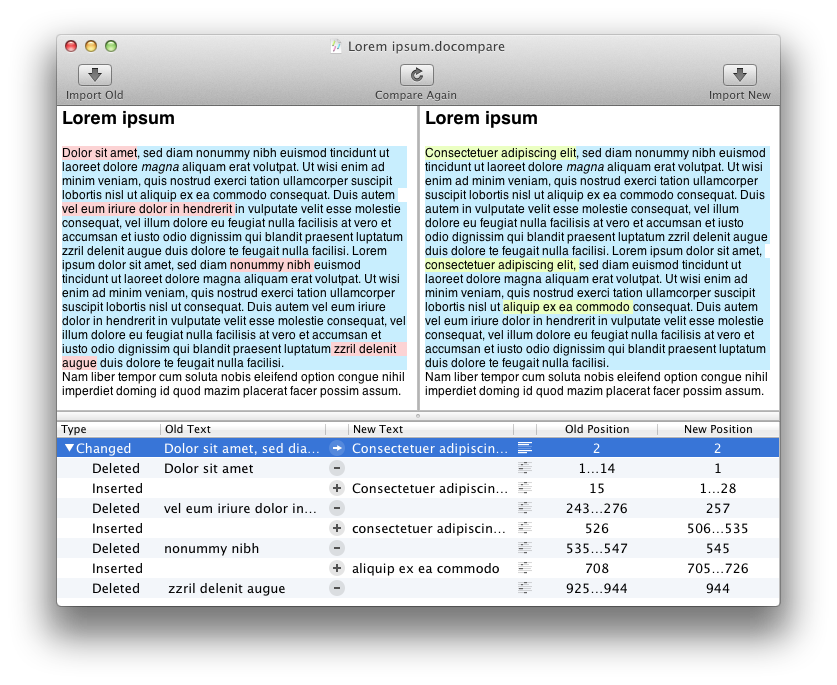Click minus icon beside 'zzril delenit augue'

point(337,589)
